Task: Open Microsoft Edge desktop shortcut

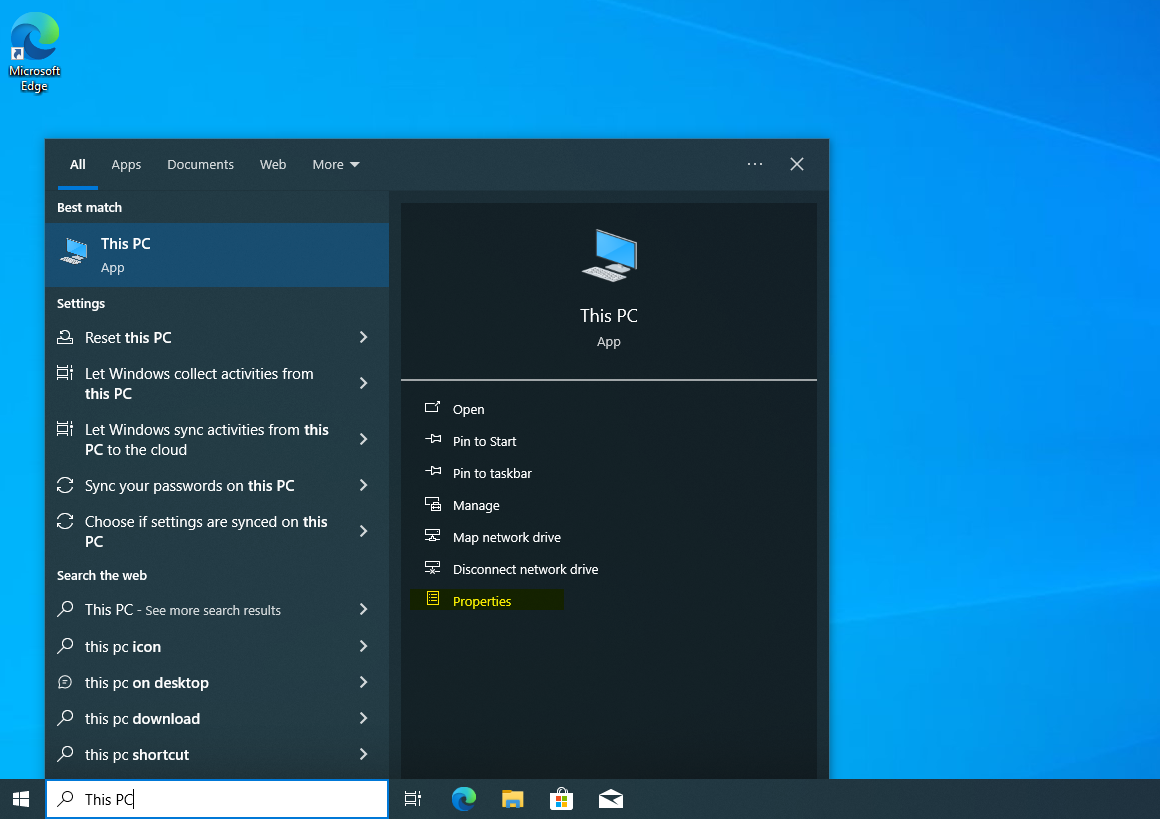Action: (x=34, y=52)
